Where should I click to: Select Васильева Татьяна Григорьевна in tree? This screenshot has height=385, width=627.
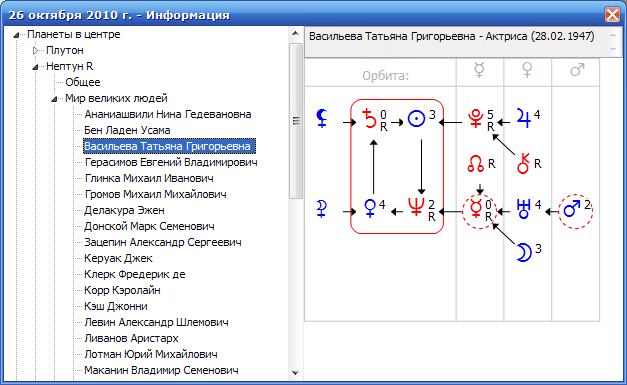169,146
